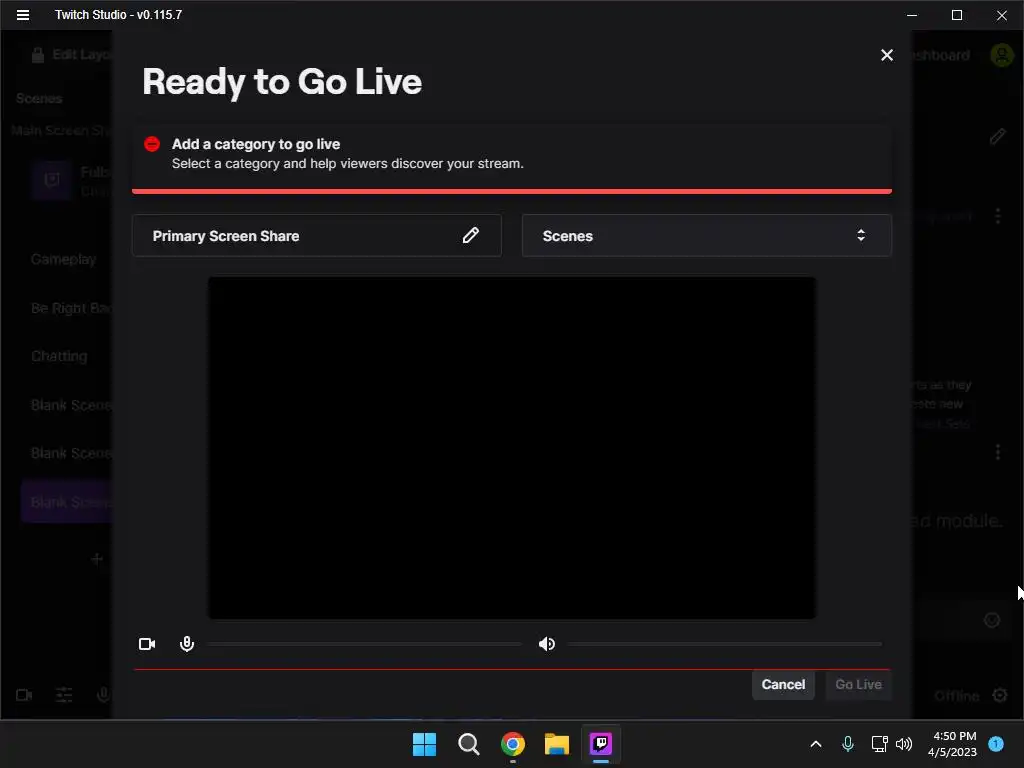
Task: Open the user profile avatar
Action: (x=1001, y=55)
